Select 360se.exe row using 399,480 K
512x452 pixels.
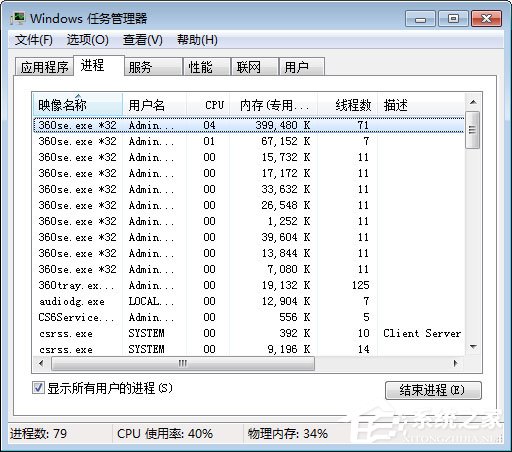248,125
